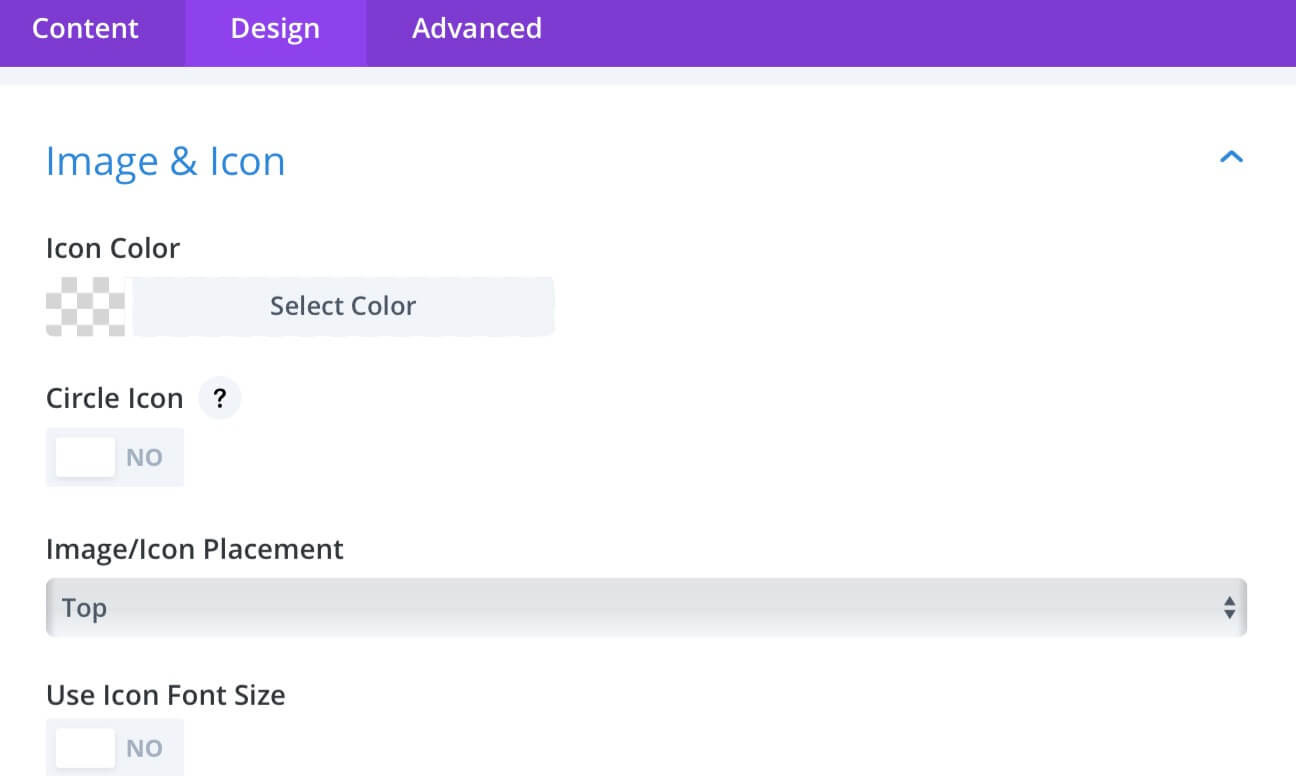
Task: Click the Image/Icon Placement label
Action: coord(195,549)
